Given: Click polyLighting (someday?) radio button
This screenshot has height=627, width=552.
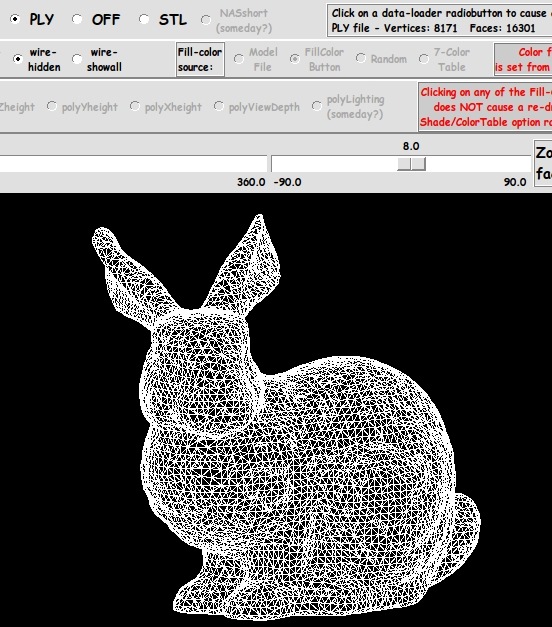Looking at the screenshot, I should [x=317, y=106].
